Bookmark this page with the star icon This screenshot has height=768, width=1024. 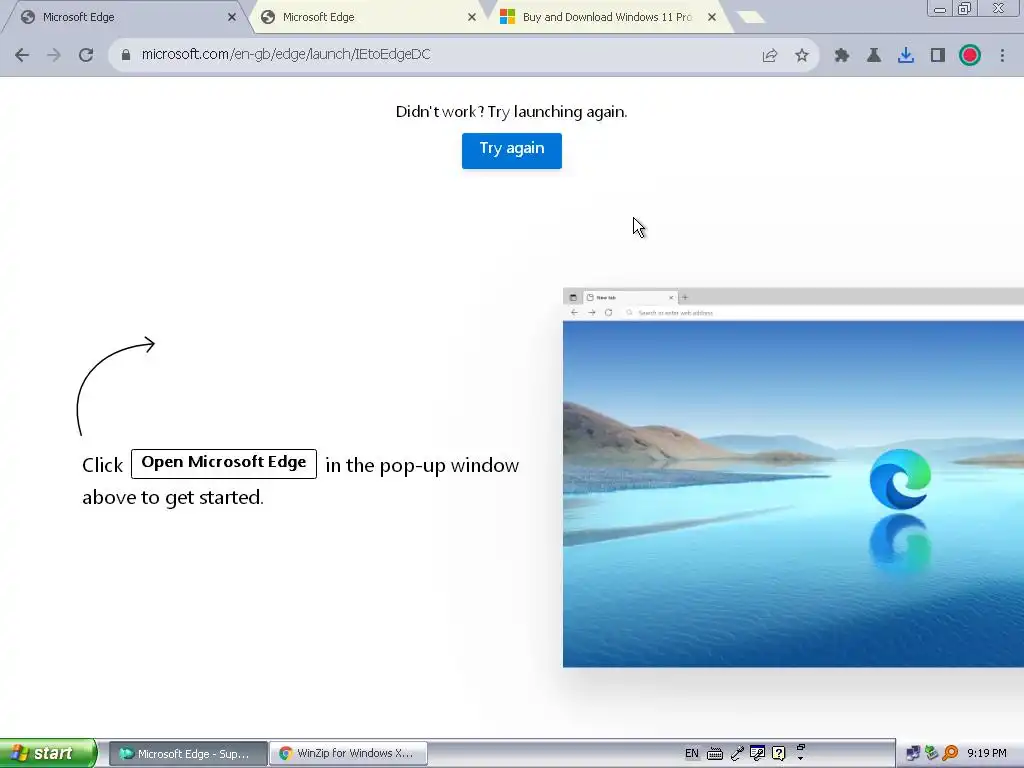(x=802, y=55)
